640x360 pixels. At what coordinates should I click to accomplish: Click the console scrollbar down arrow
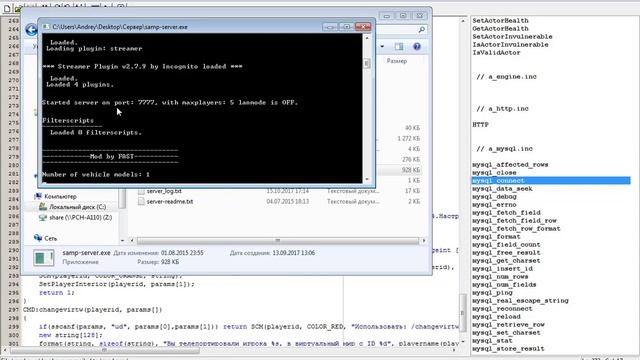[x=367, y=179]
